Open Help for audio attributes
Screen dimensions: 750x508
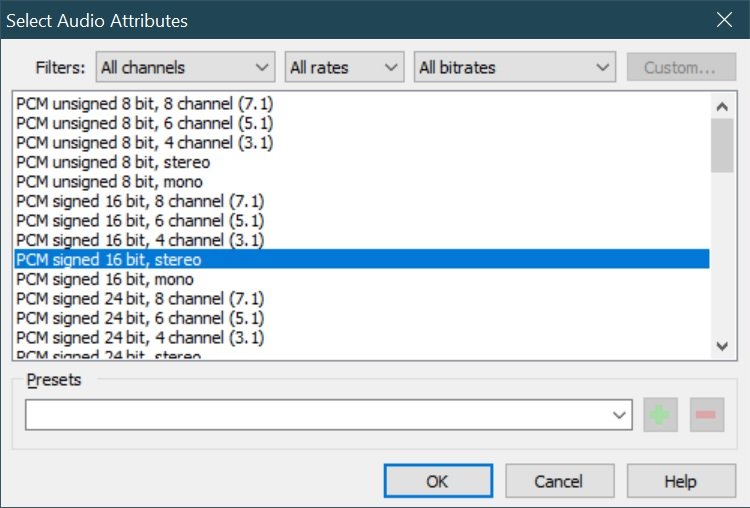coord(680,481)
